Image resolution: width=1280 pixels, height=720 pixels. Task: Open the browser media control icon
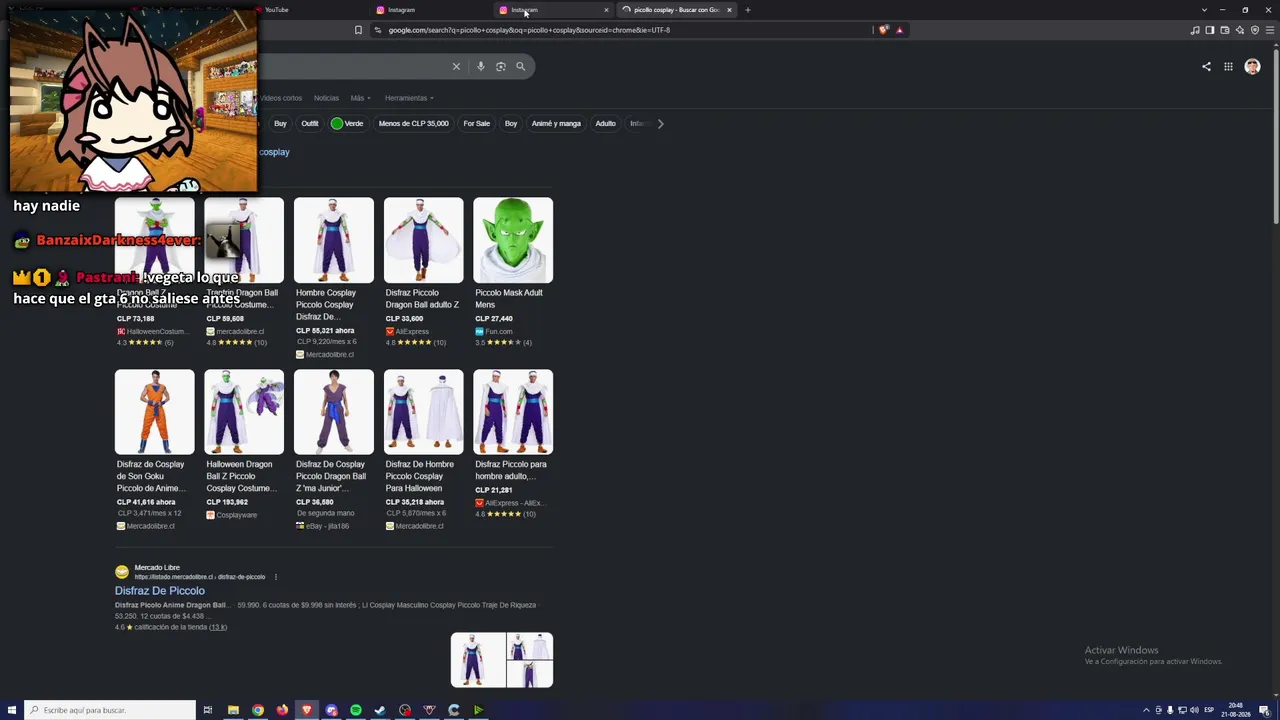pos(1195,30)
